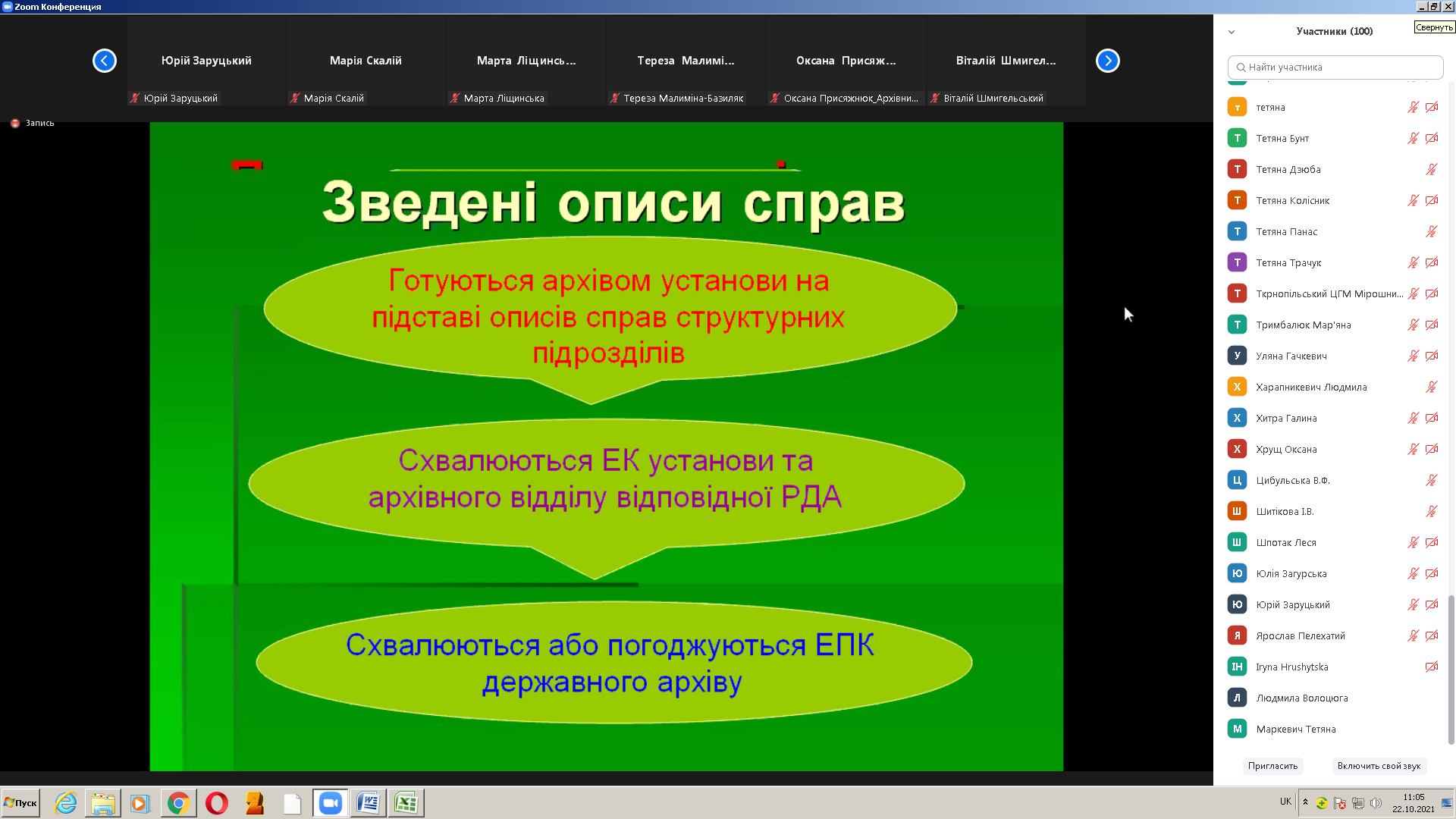Image resolution: width=1456 pixels, height=819 pixels.
Task: Click camera-off icon for Тетяна Бунт
Action: click(x=1432, y=138)
